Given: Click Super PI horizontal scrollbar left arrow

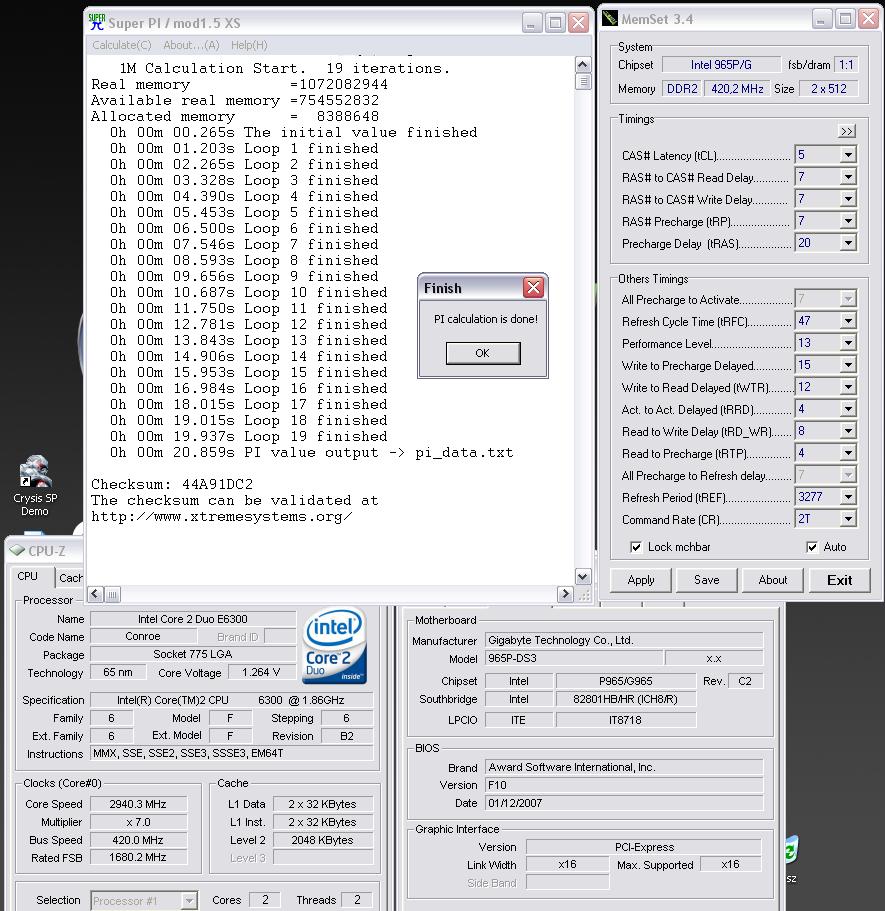Looking at the screenshot, I should [96, 594].
